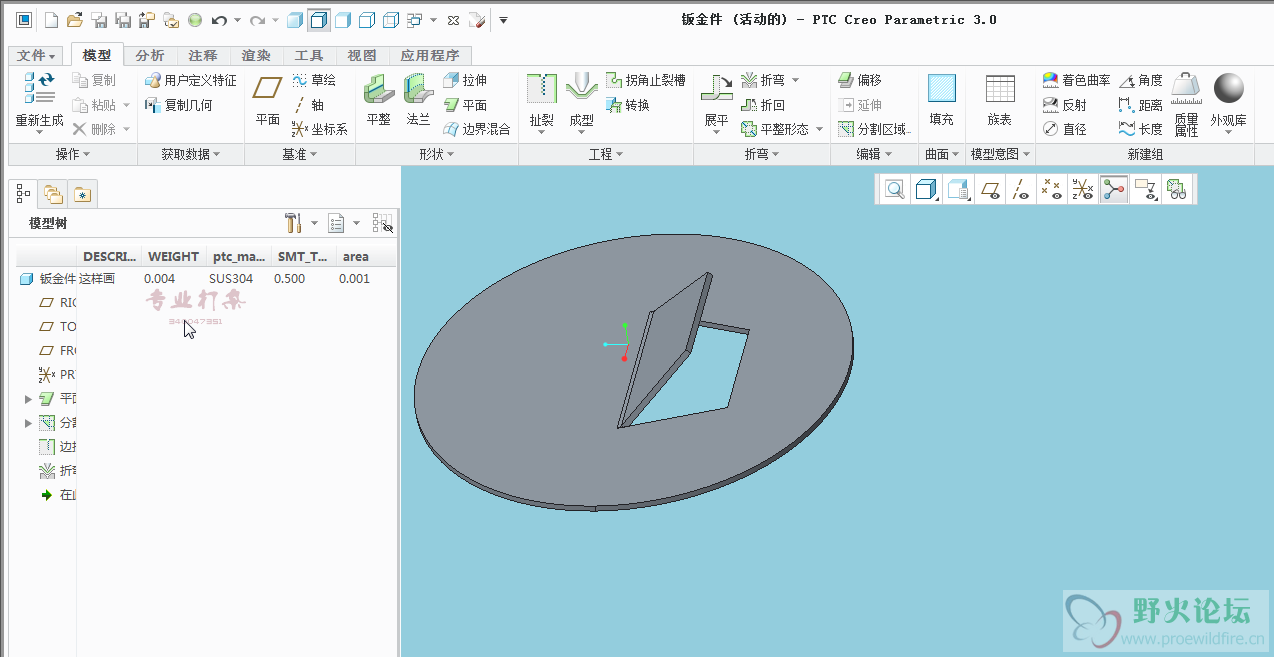Switch to the 视图 ribbon tab
Viewport: 1274px width, 657px height.
coord(362,55)
